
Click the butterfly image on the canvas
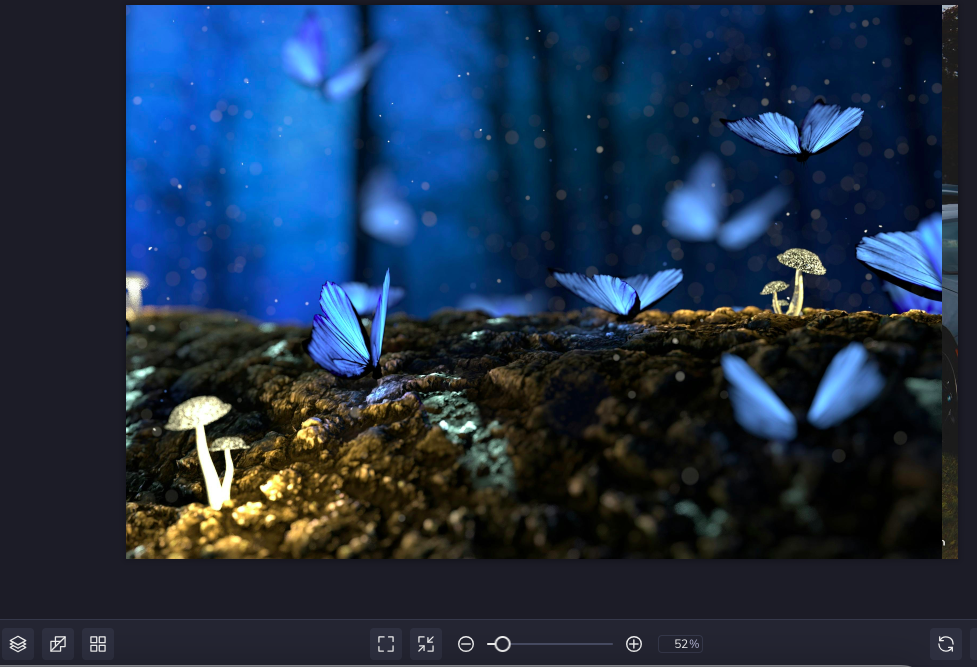click(534, 282)
